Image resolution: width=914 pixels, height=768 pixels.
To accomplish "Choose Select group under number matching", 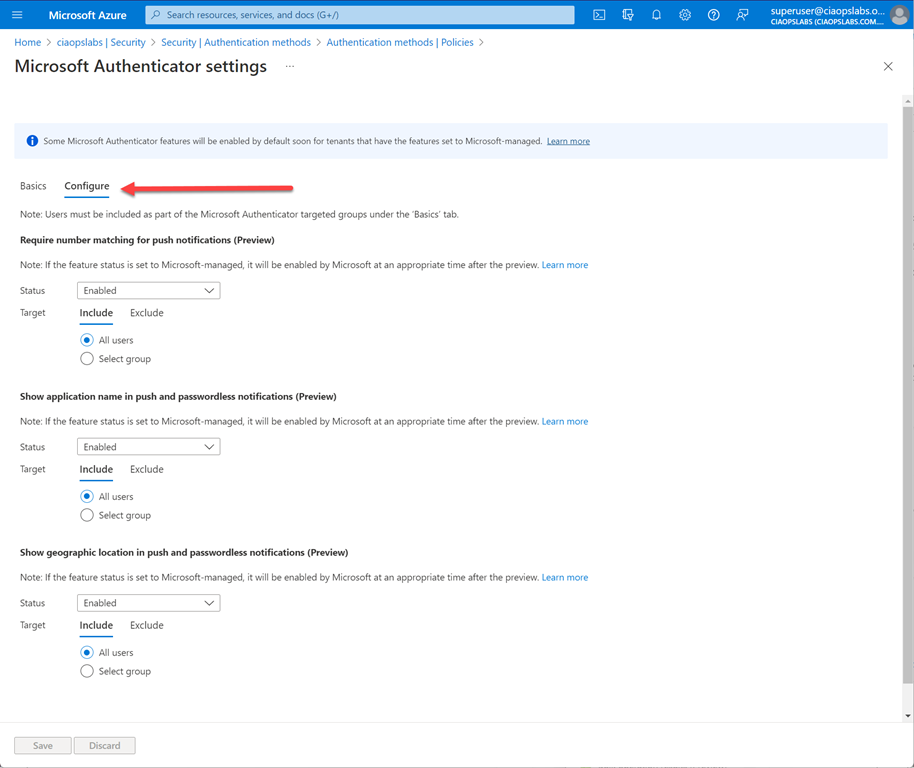I will (87, 359).
